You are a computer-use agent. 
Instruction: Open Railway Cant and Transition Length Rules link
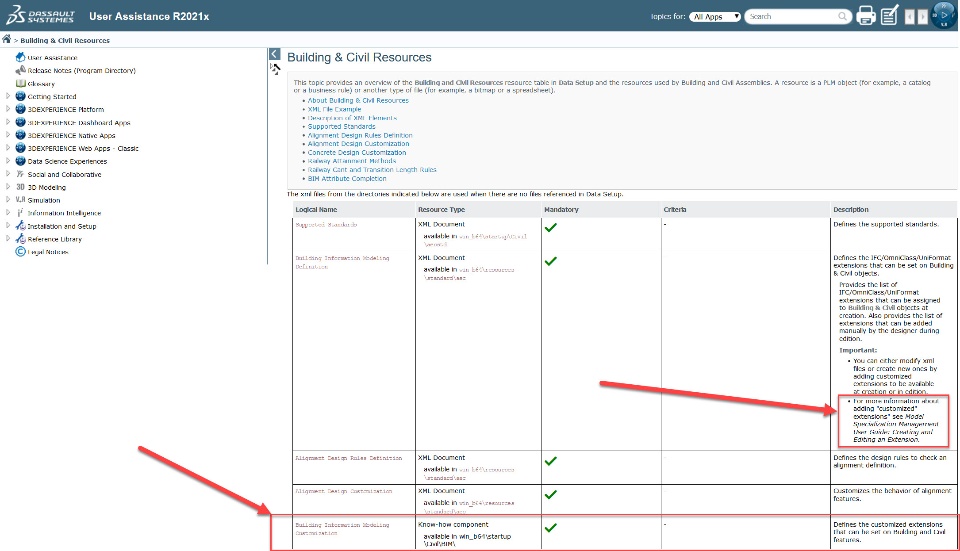[x=372, y=170]
